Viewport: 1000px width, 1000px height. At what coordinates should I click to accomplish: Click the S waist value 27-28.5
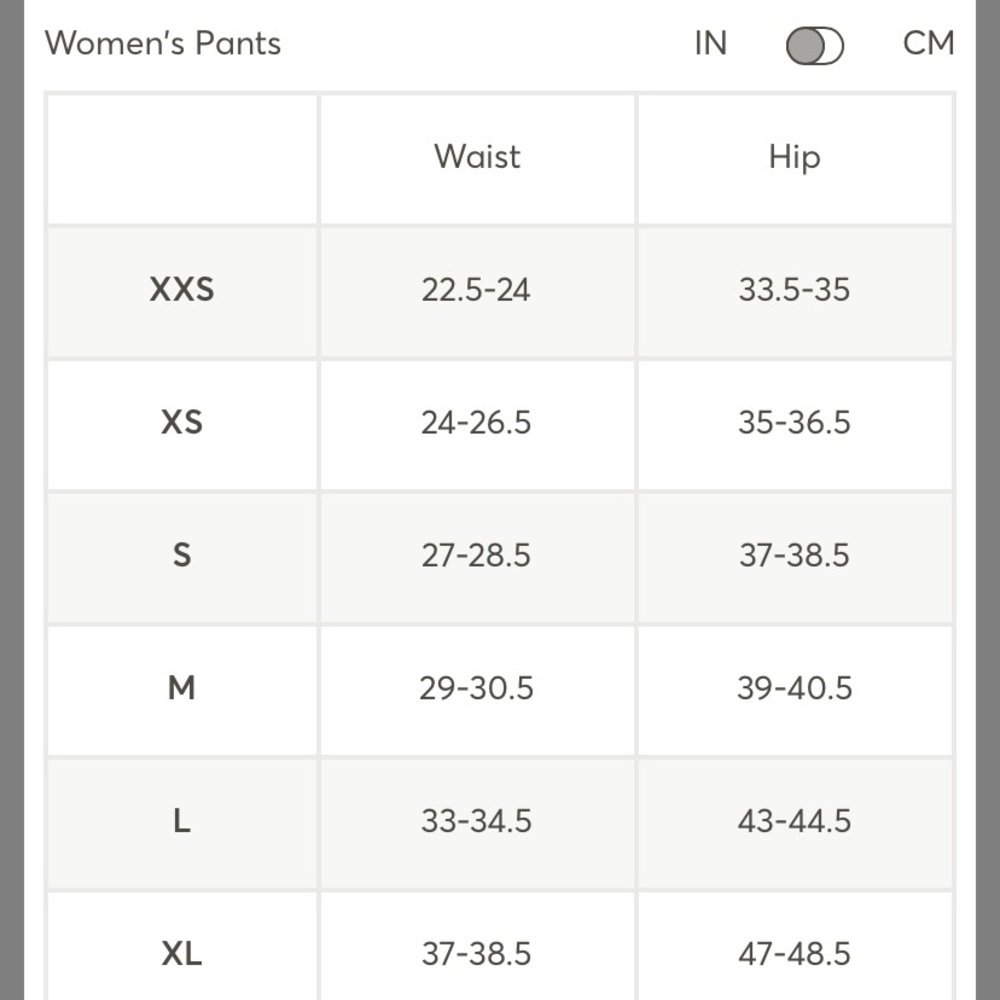click(476, 555)
